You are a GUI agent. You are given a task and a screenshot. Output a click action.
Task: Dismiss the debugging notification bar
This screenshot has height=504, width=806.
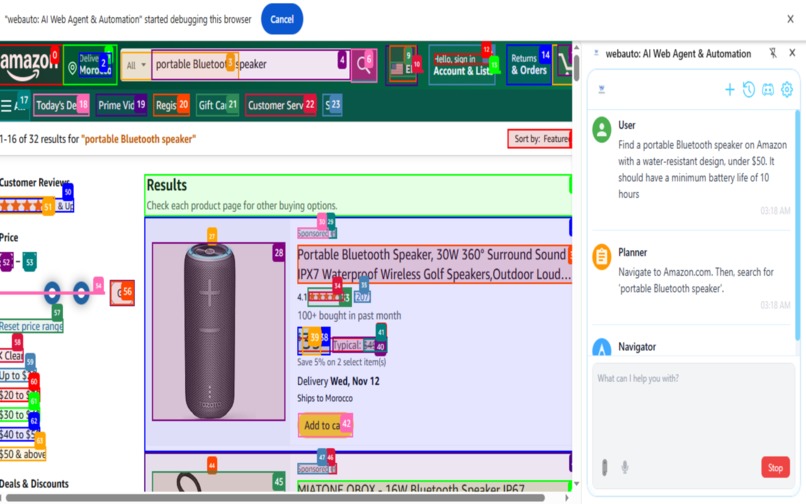pos(790,19)
